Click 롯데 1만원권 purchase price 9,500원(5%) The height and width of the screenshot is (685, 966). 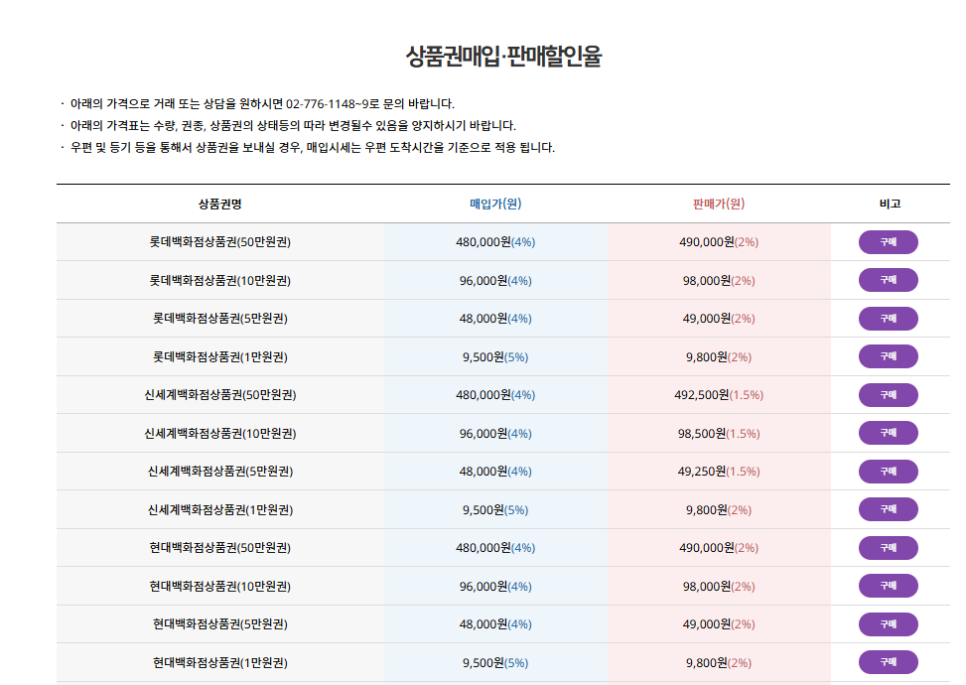[x=495, y=357]
